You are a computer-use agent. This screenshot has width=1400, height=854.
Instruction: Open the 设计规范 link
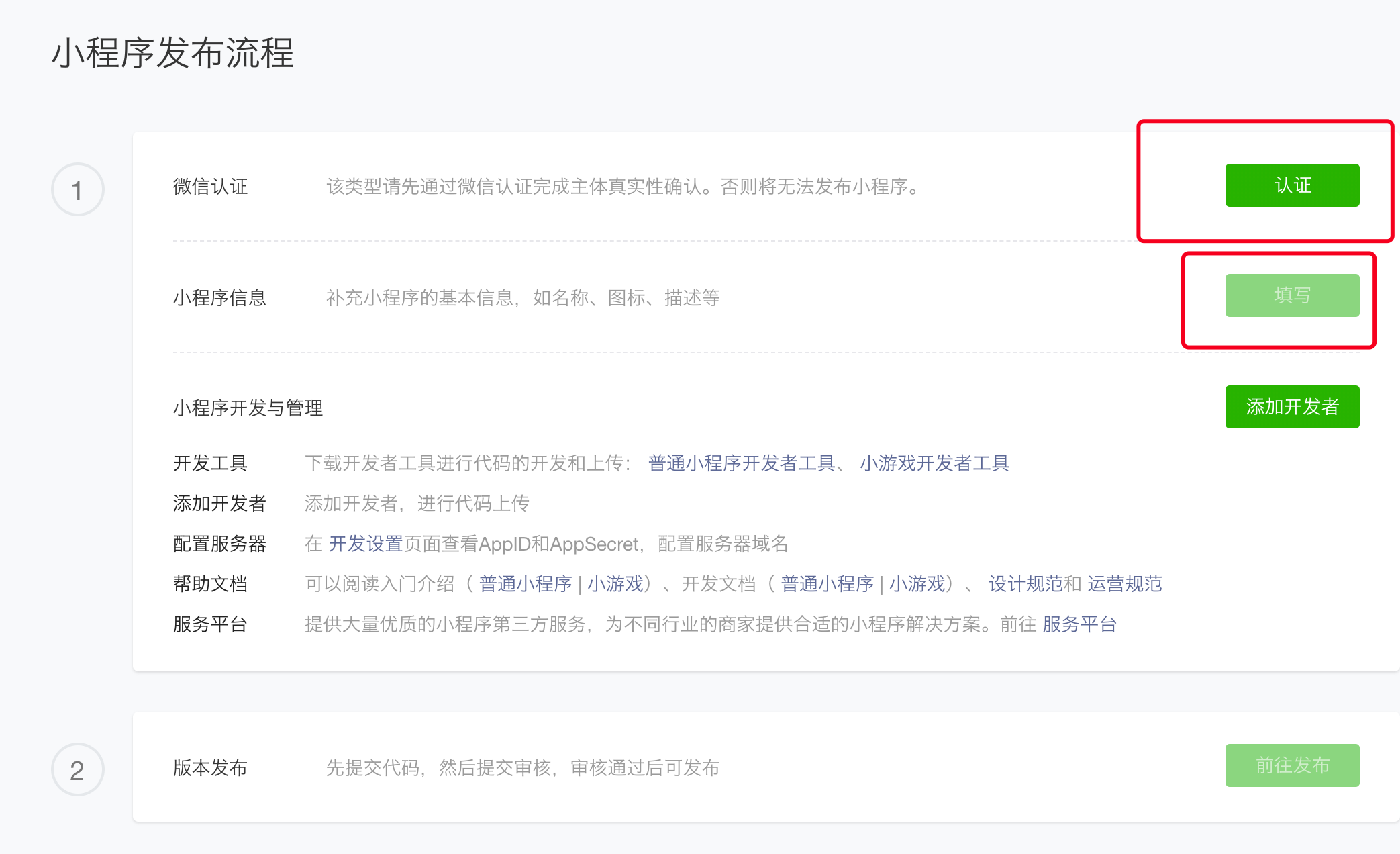[x=1026, y=584]
